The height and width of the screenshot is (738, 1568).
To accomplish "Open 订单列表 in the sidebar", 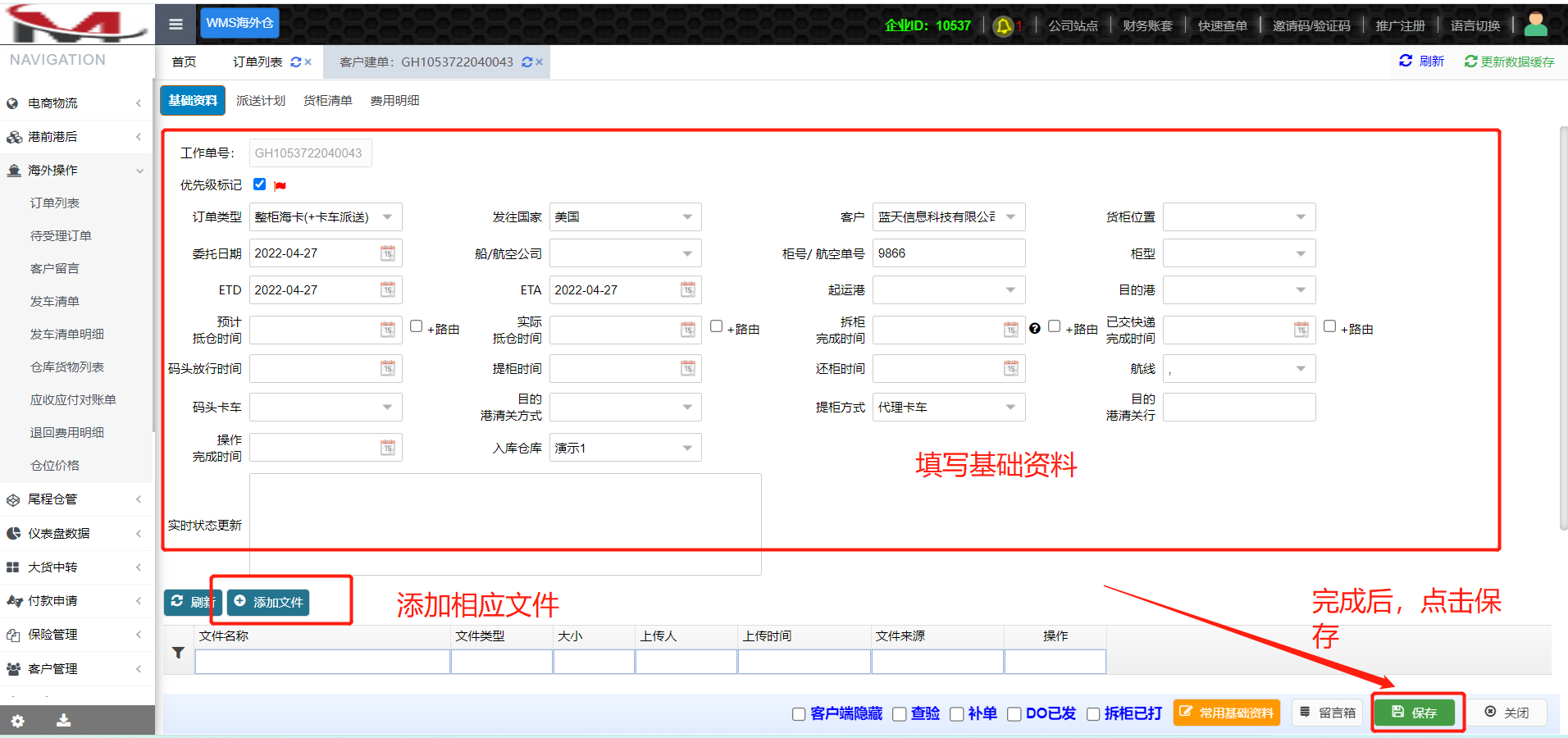I will click(x=55, y=203).
